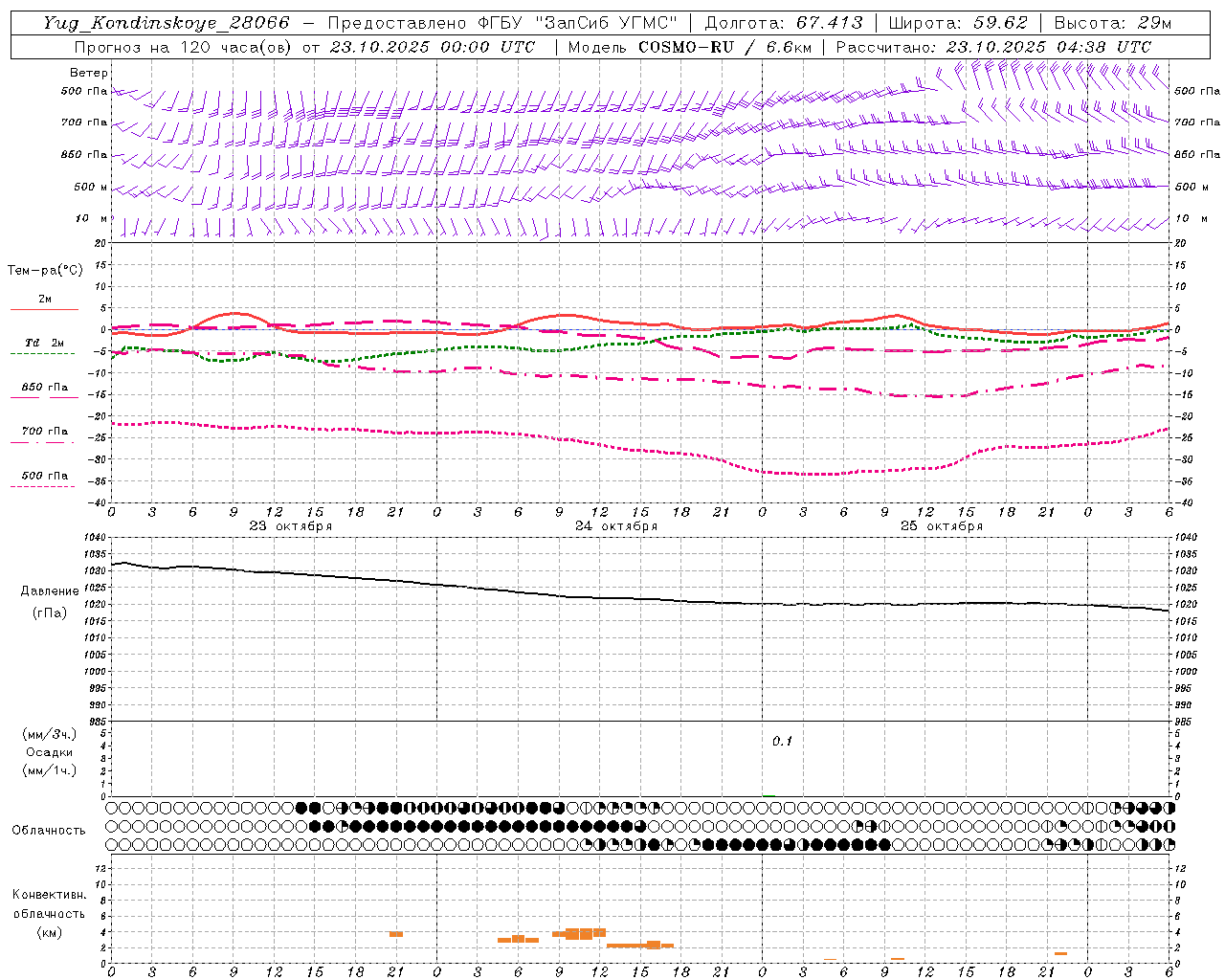Click the Долгота: 67.413 value
This screenshot has width=1225, height=980.
(x=784, y=23)
